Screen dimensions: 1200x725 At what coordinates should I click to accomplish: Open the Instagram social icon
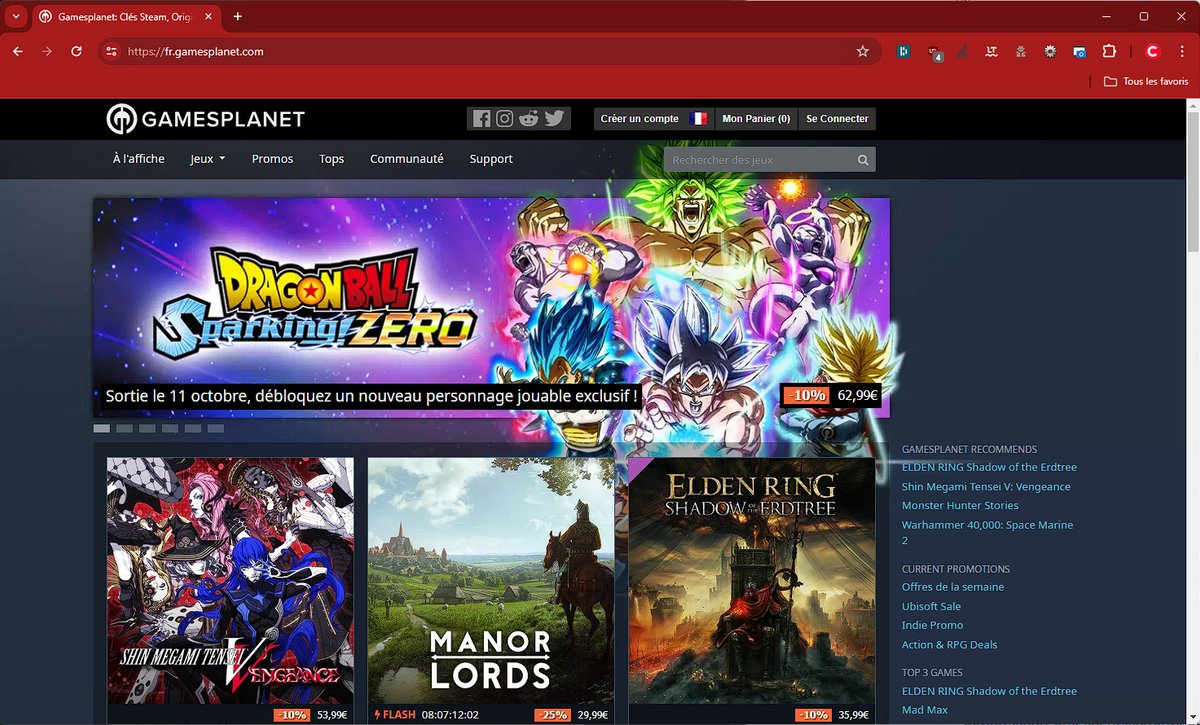(505, 117)
